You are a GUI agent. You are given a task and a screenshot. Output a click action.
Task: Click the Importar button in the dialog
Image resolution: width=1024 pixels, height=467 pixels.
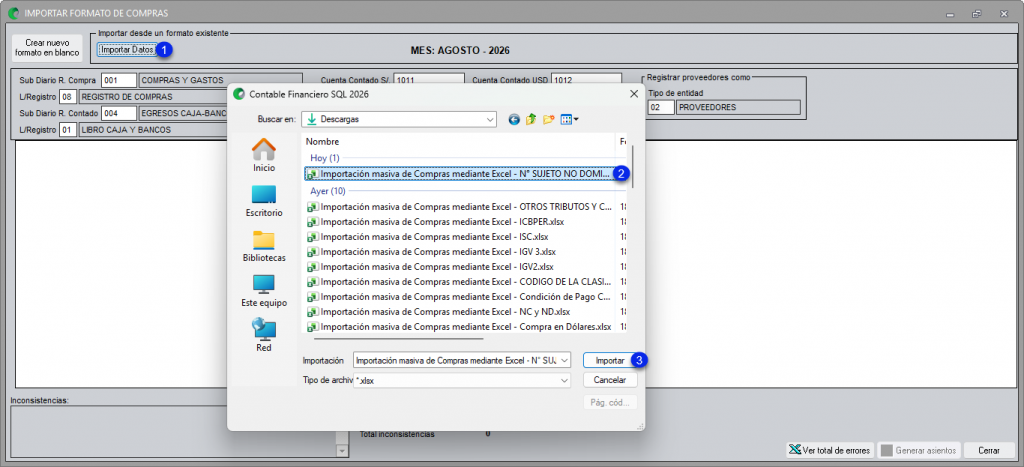click(610, 360)
